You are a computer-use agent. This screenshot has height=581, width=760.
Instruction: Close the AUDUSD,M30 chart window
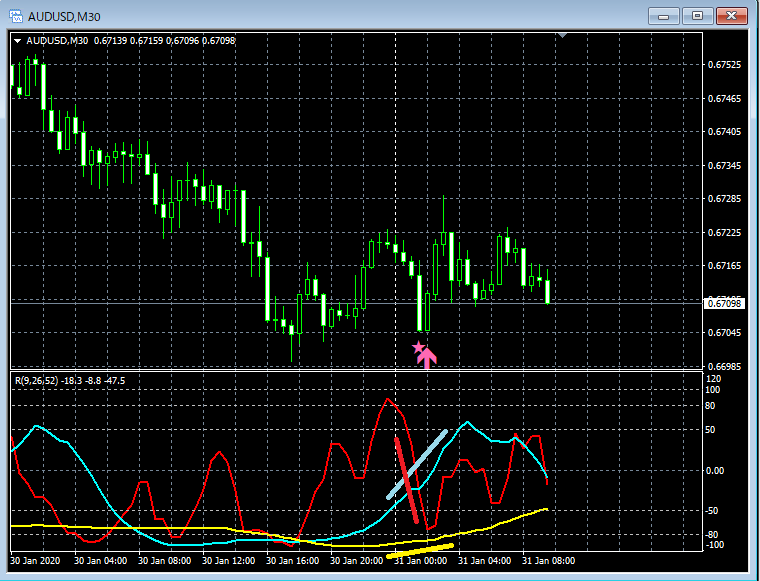point(732,16)
